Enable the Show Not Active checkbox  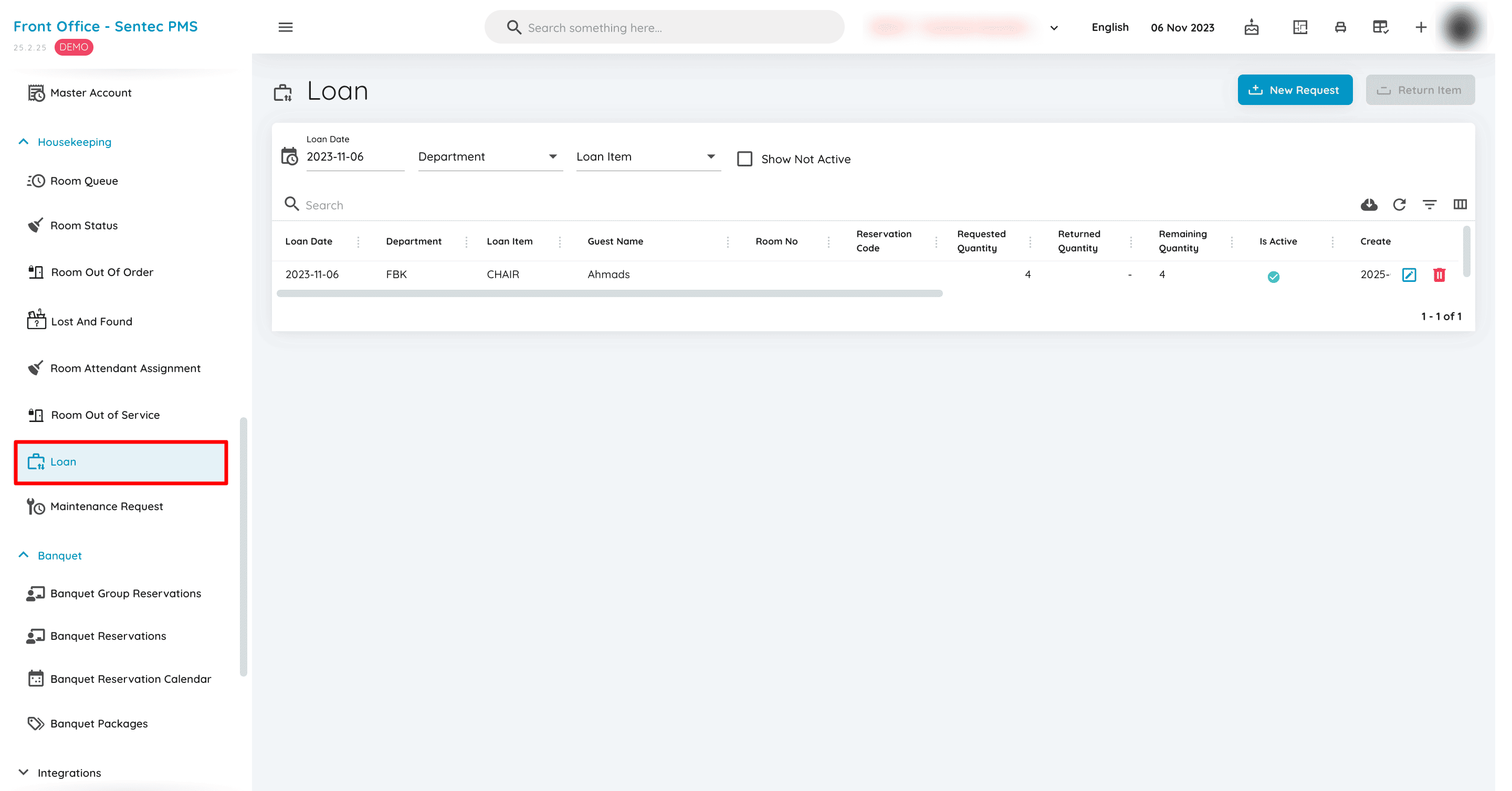pyautogui.click(x=745, y=159)
